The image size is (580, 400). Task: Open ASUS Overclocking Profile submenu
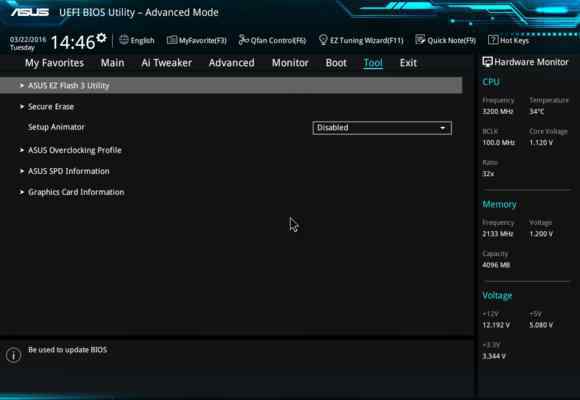click(75, 150)
